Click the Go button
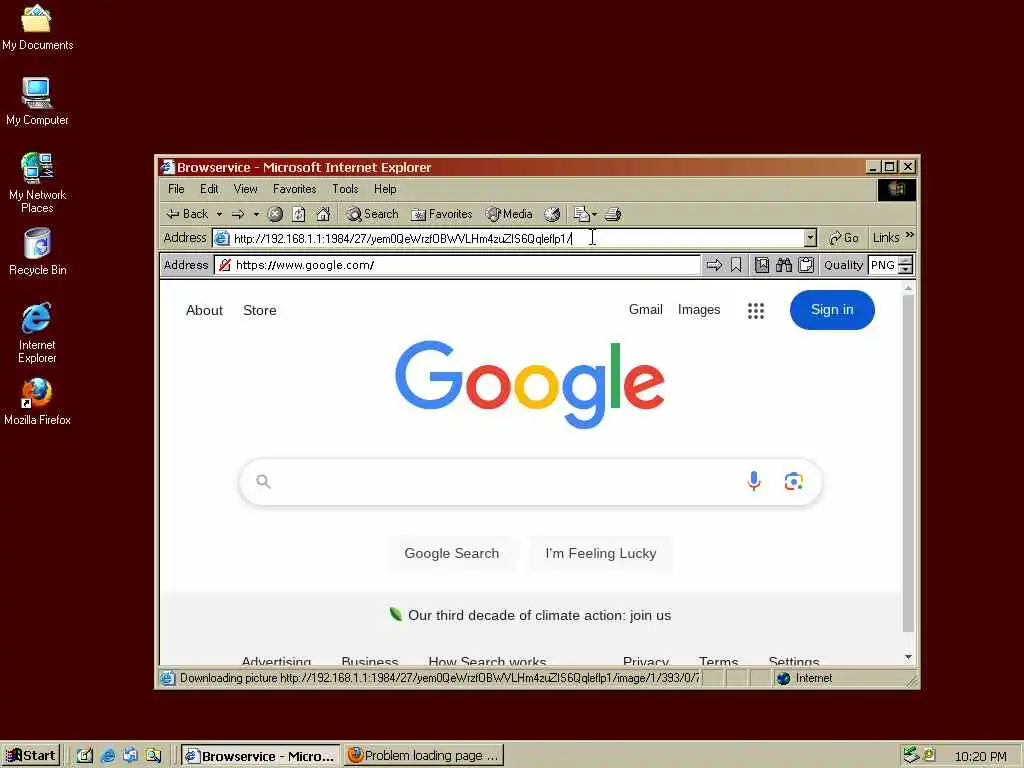 tap(844, 238)
